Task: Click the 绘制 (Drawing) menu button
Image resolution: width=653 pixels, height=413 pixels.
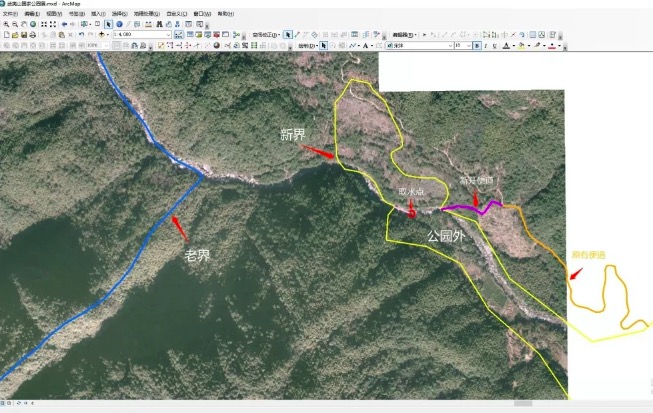Action: coord(311,45)
